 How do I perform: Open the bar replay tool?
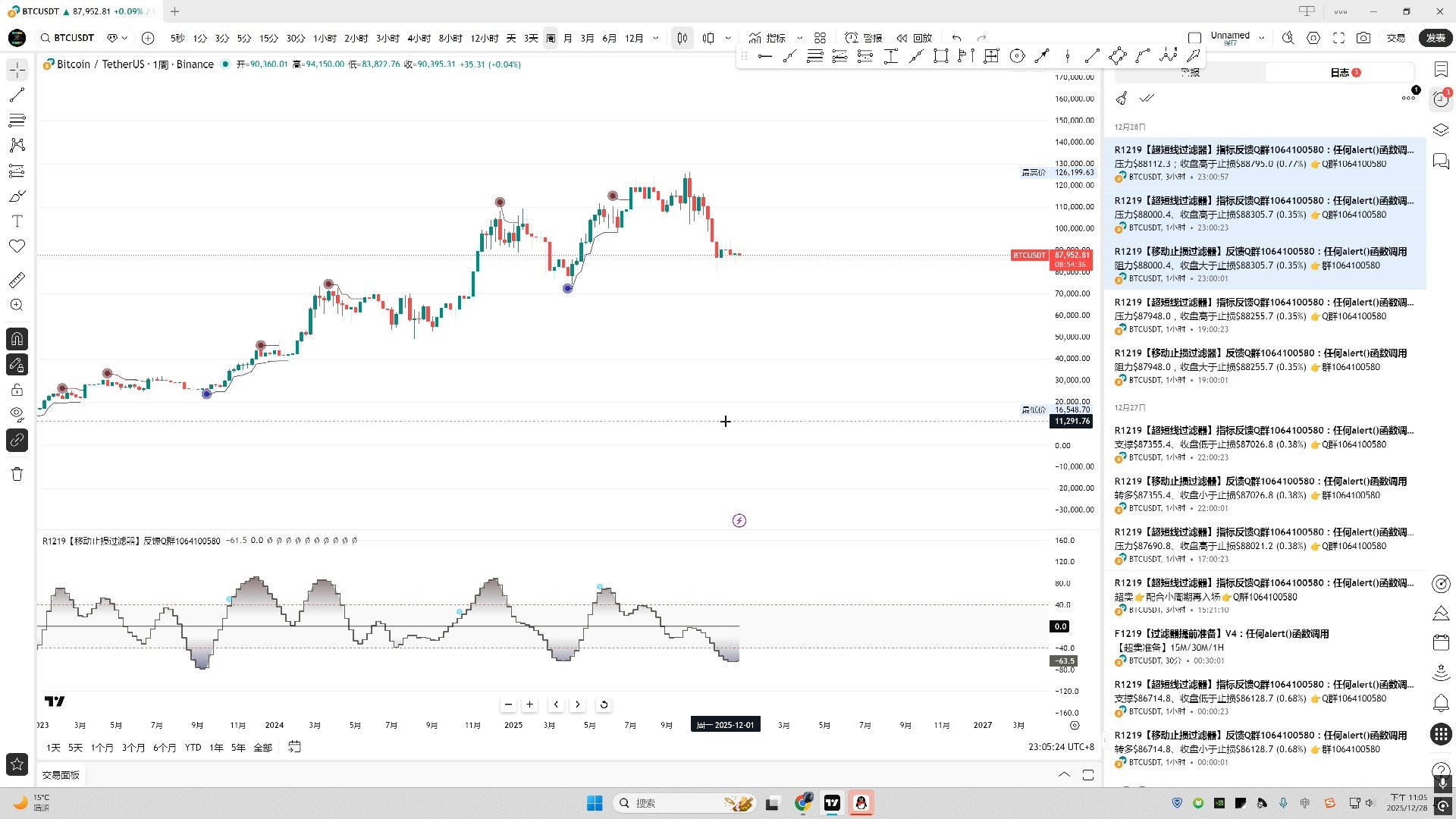pos(915,38)
